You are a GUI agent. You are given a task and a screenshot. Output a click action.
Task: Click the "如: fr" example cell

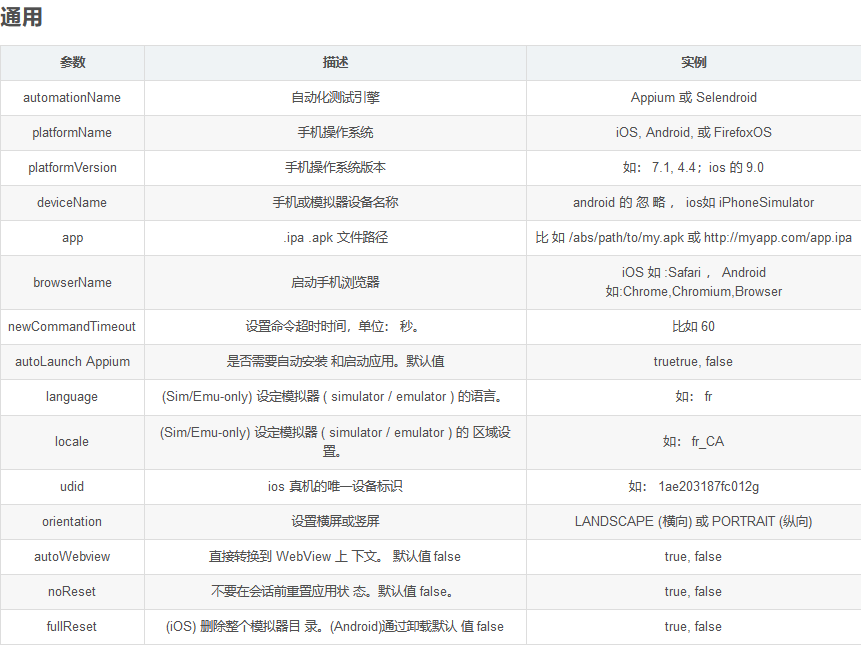[x=694, y=397]
